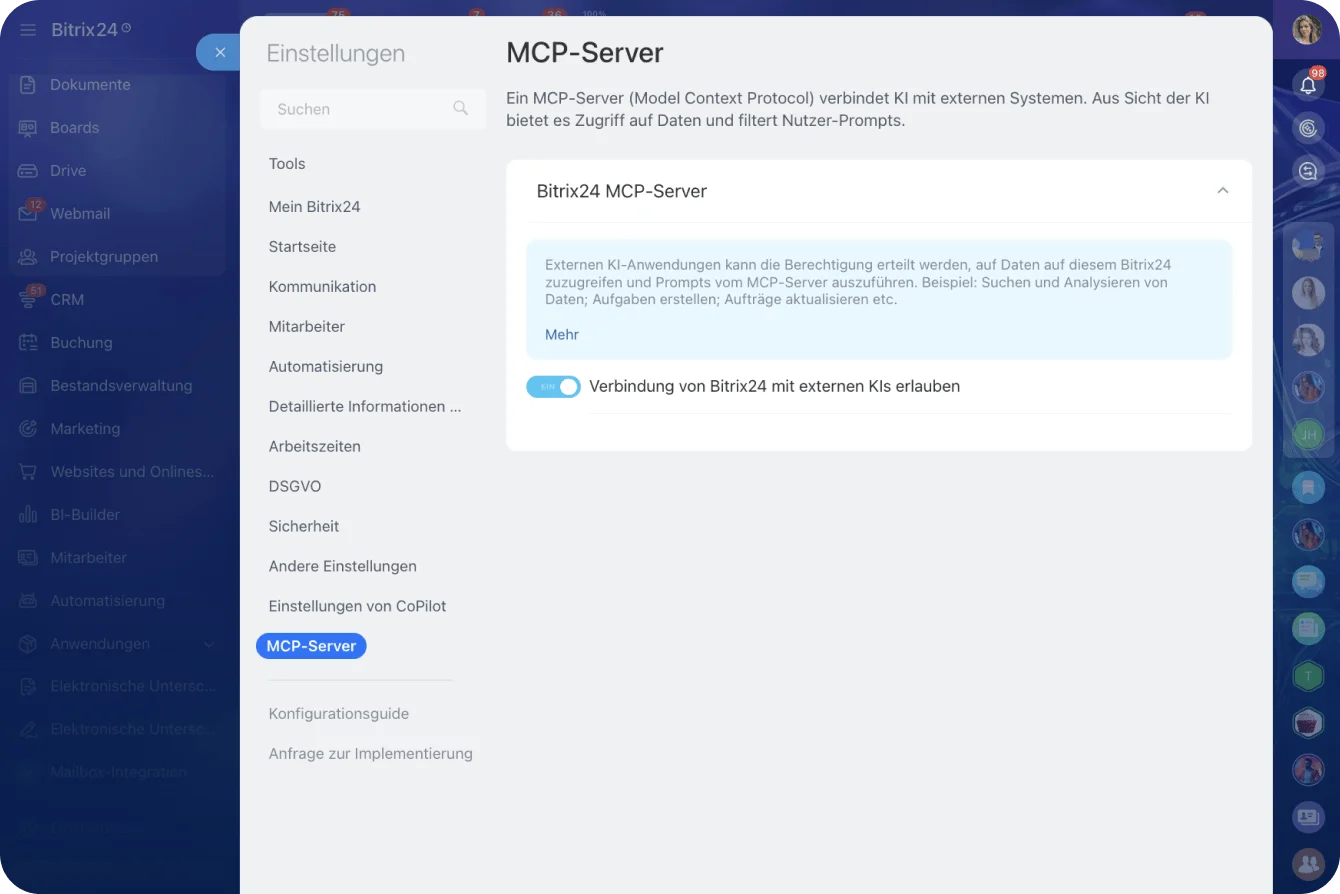Screen dimensions: 1340x894
Task: Click the Buchung calendar icon
Action: 28,343
